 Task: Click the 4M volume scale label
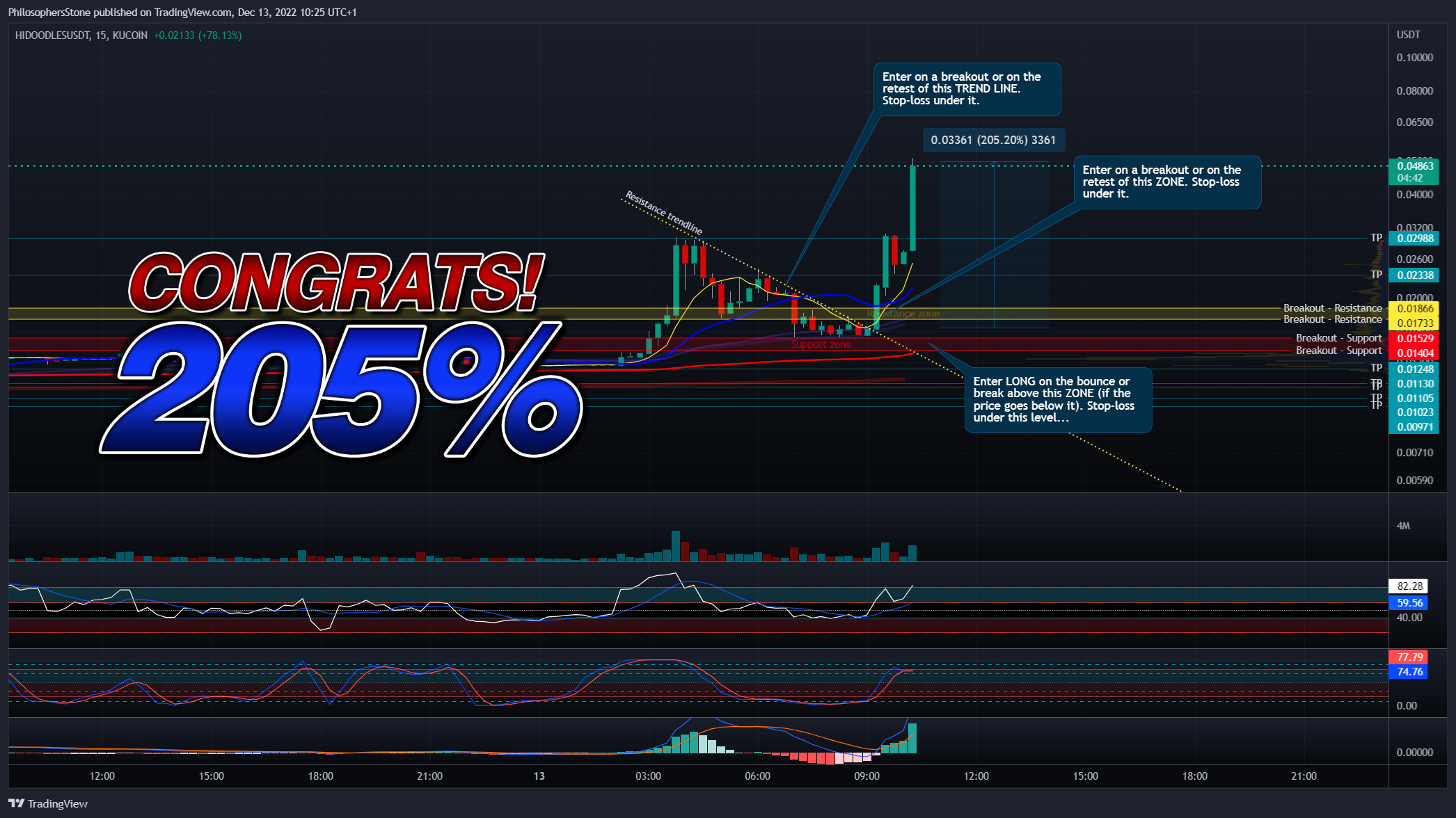(1403, 526)
